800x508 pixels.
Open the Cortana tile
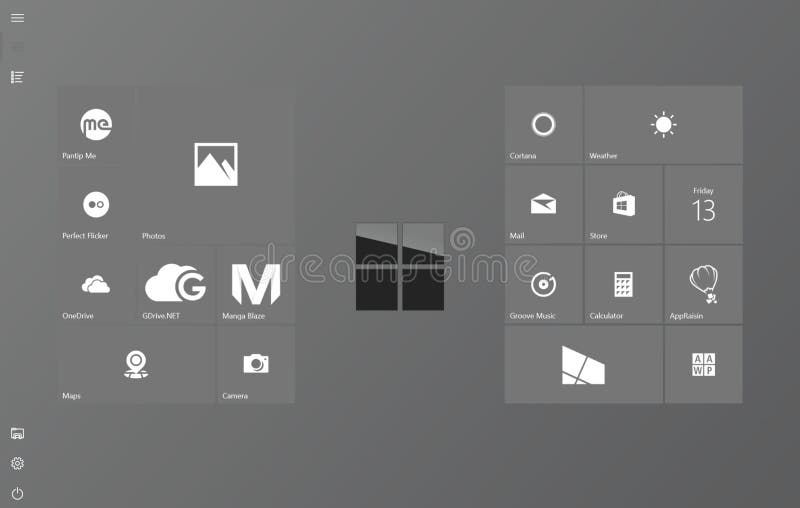(x=543, y=125)
